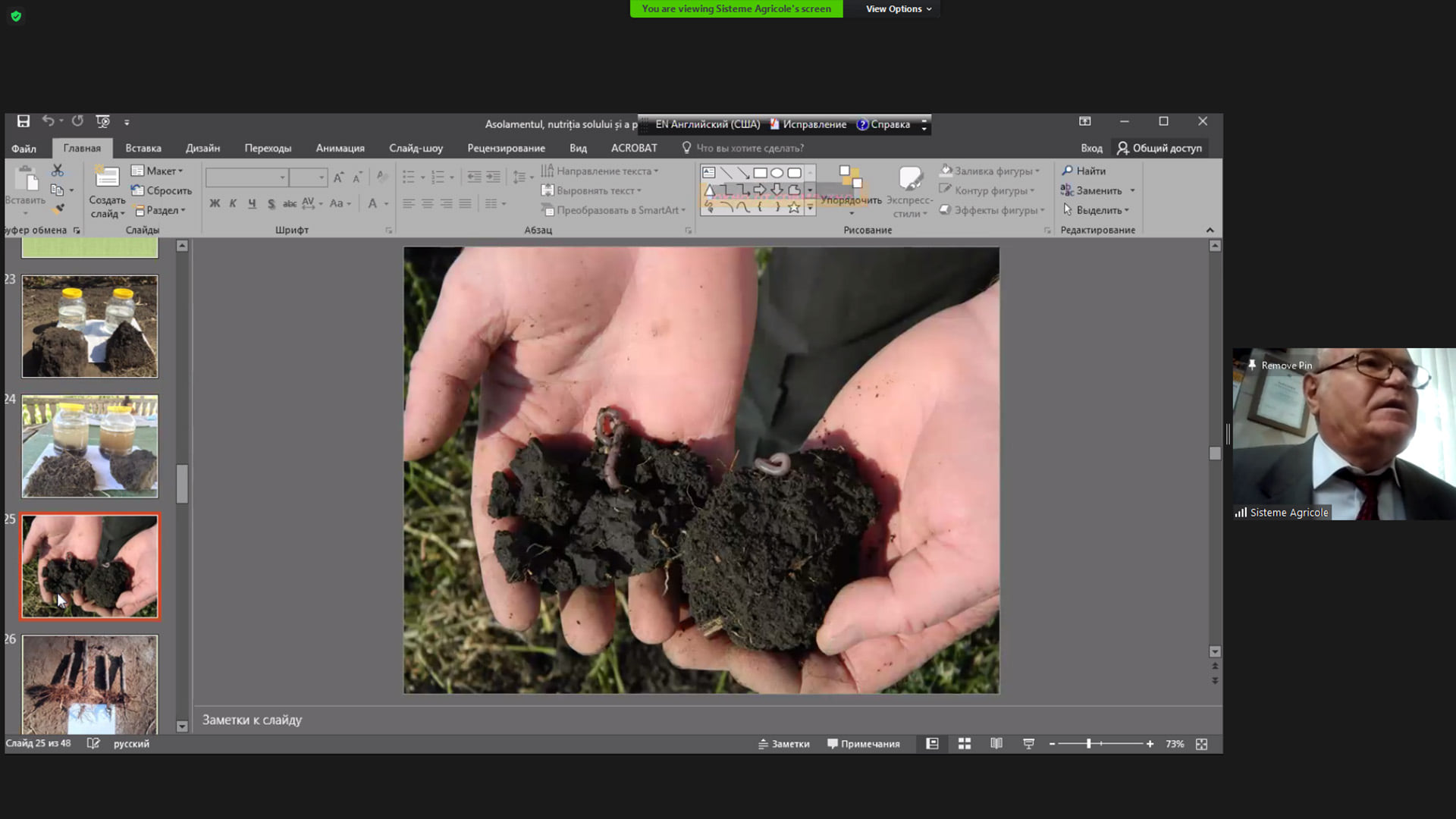Click the fit slide to window icon
The width and height of the screenshot is (1456, 819).
coord(1201,744)
